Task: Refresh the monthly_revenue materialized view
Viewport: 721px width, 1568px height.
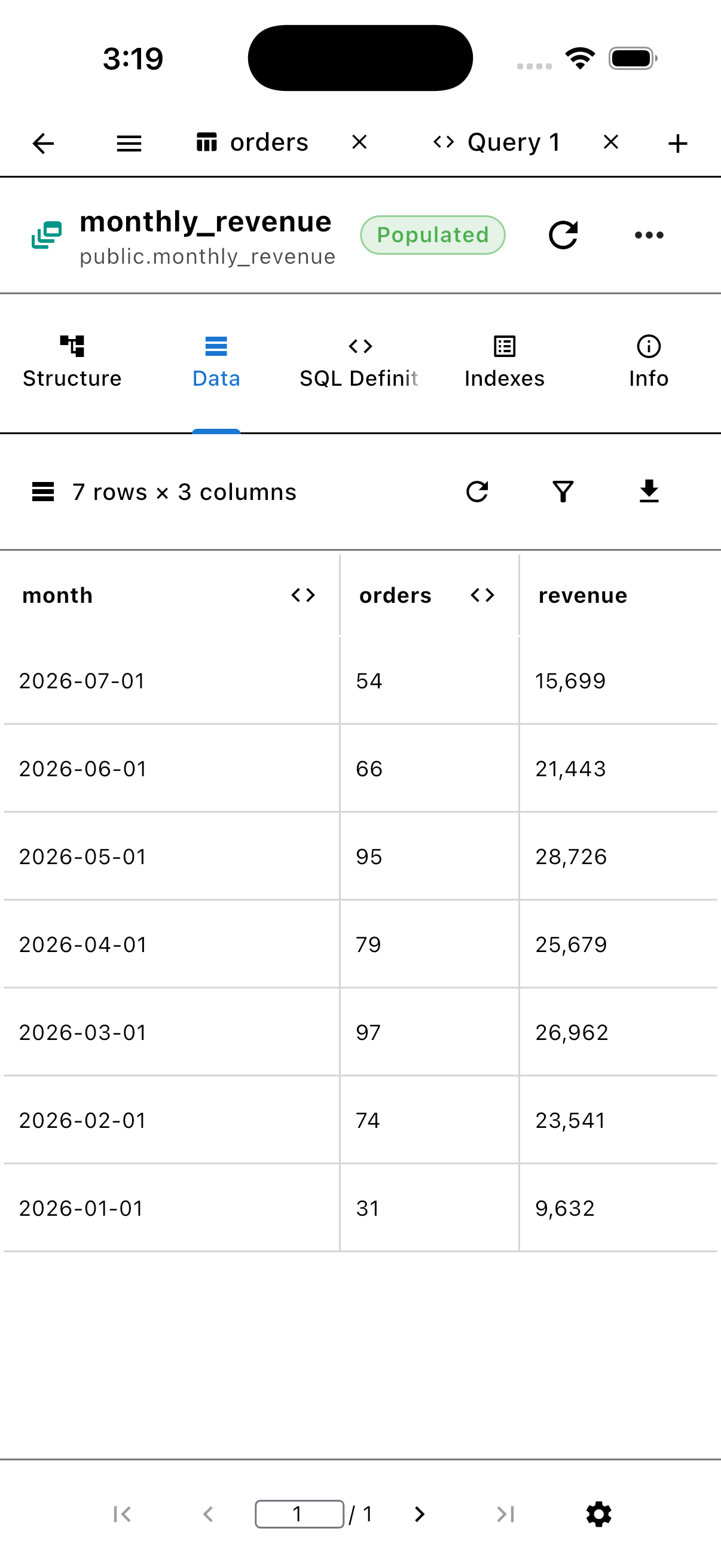Action: coord(563,235)
